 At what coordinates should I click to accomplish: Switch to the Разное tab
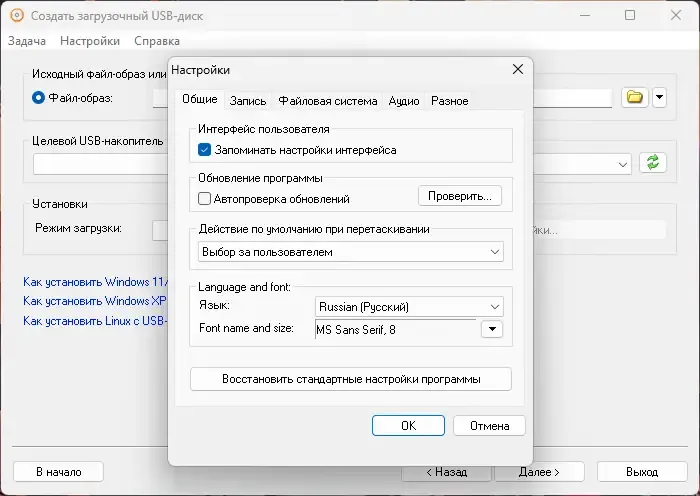point(450,101)
